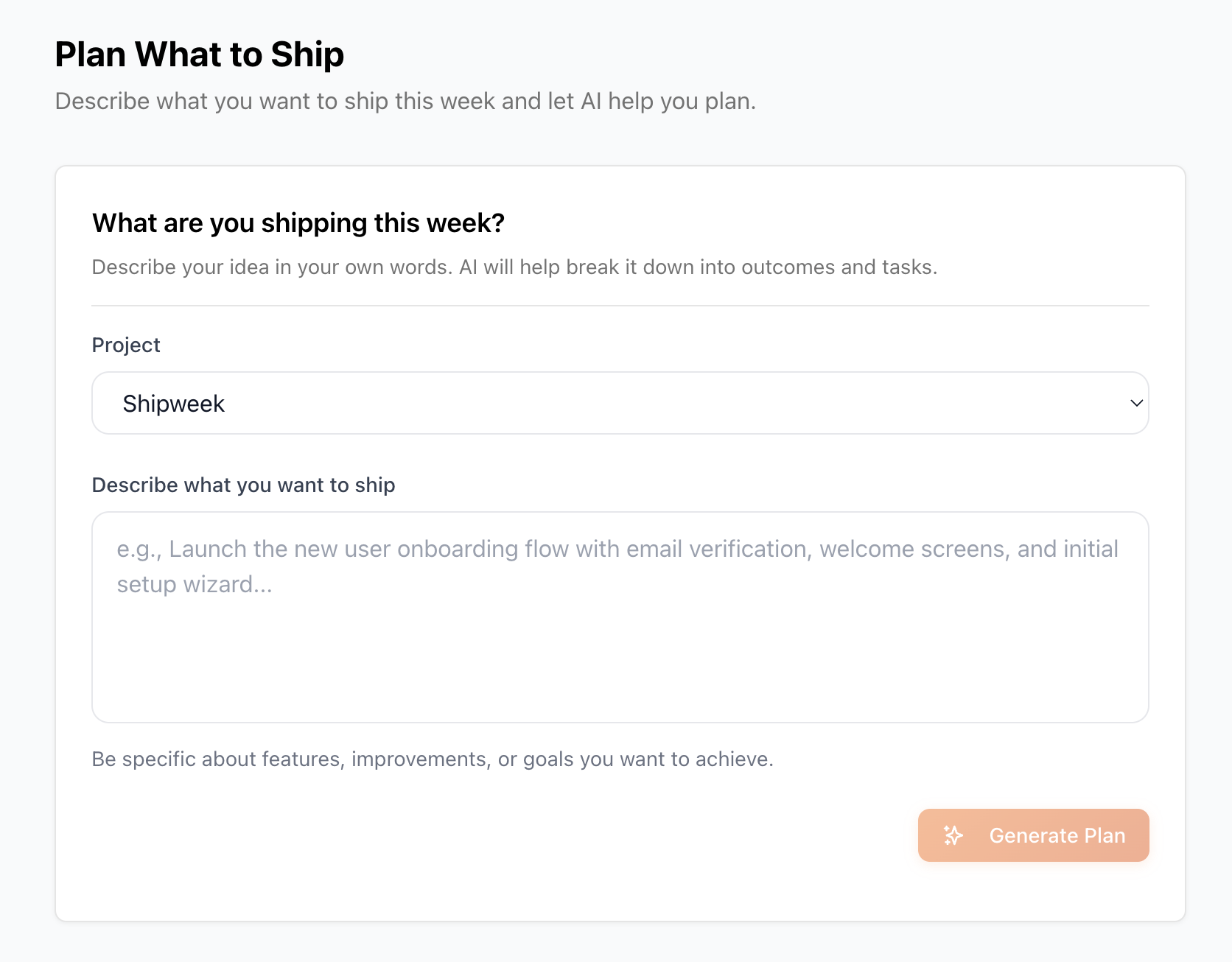Click the Generate Plan button
Image resolution: width=1232 pixels, height=962 pixels.
tap(1033, 835)
